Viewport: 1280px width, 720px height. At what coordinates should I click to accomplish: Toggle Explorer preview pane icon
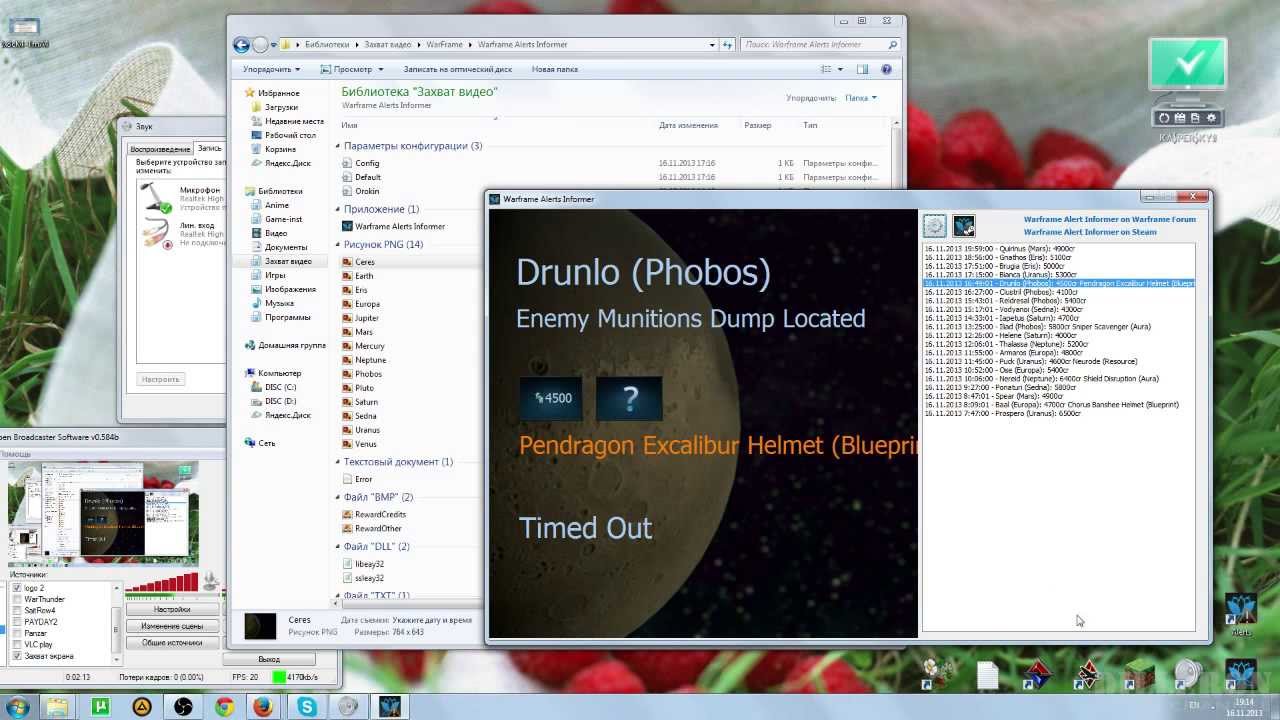tap(863, 69)
